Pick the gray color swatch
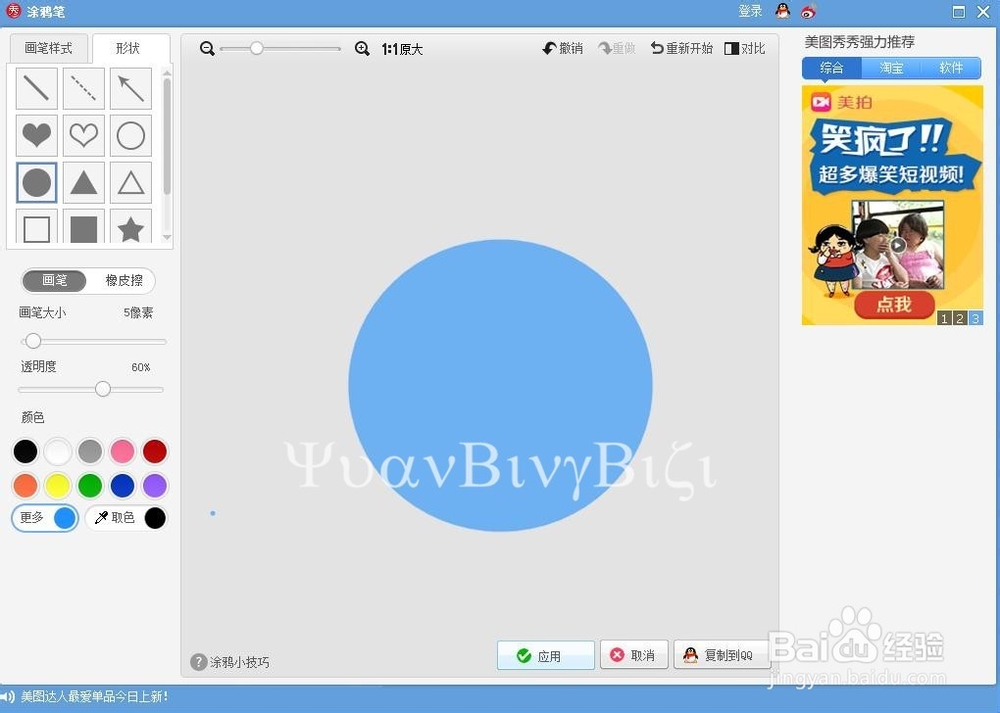1000x713 pixels. pyautogui.click(x=90, y=452)
